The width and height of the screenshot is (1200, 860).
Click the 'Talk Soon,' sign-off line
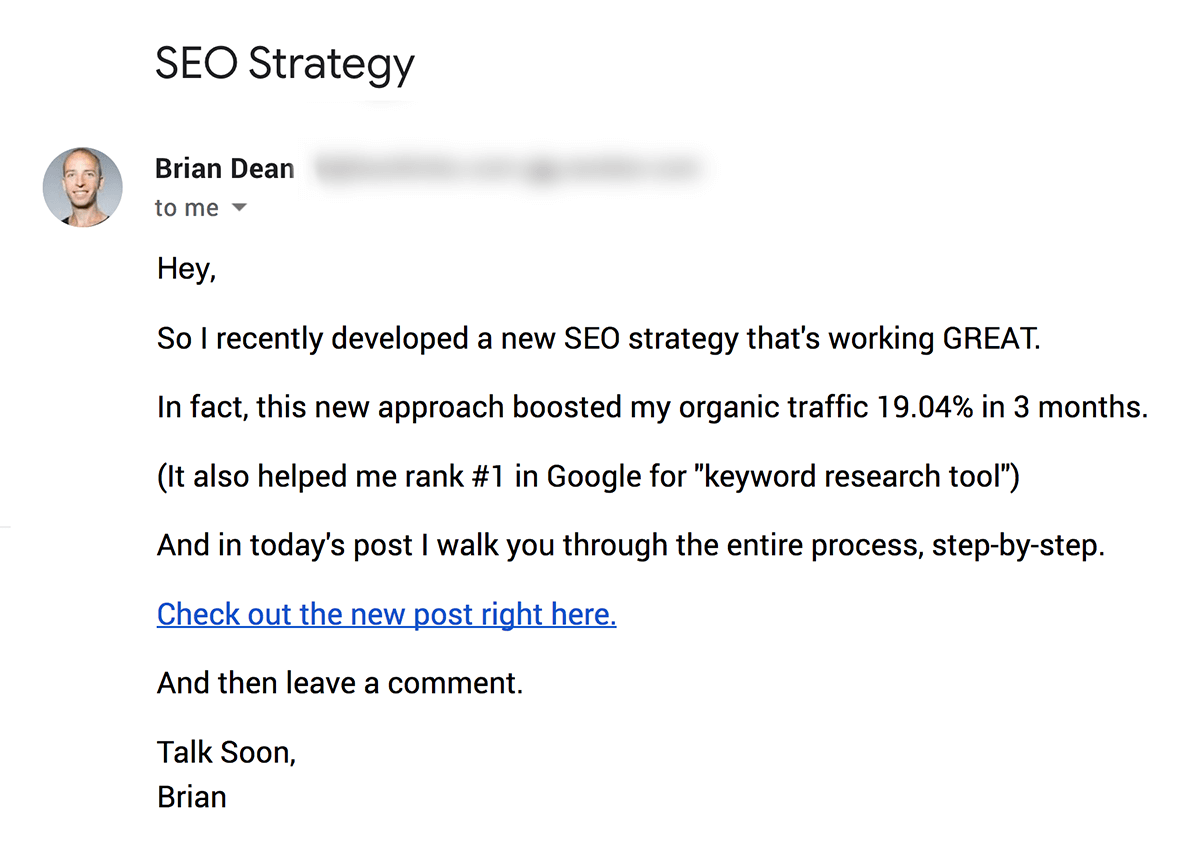(227, 752)
